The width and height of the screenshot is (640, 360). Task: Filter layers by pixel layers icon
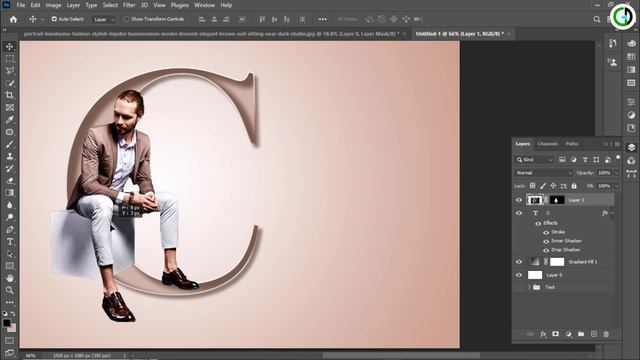point(562,160)
